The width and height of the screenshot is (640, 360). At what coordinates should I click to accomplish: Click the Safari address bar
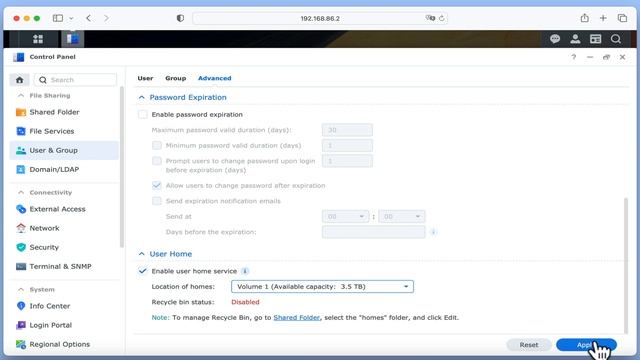(x=320, y=18)
